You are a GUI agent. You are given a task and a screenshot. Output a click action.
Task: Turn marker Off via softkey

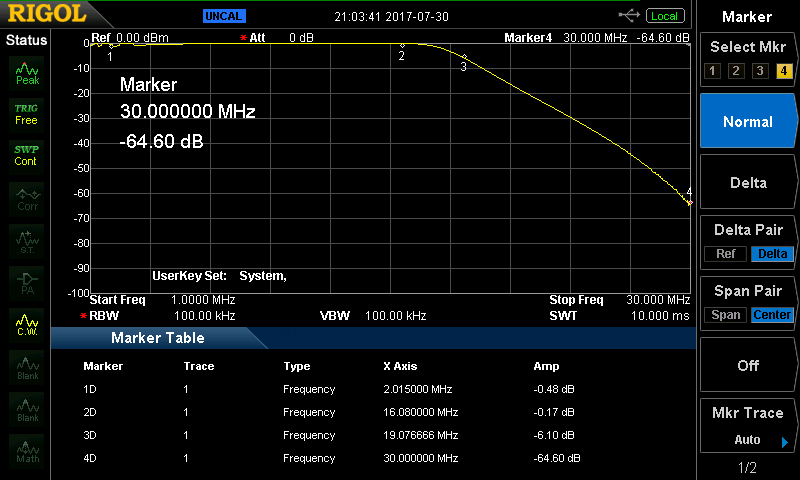click(x=748, y=366)
